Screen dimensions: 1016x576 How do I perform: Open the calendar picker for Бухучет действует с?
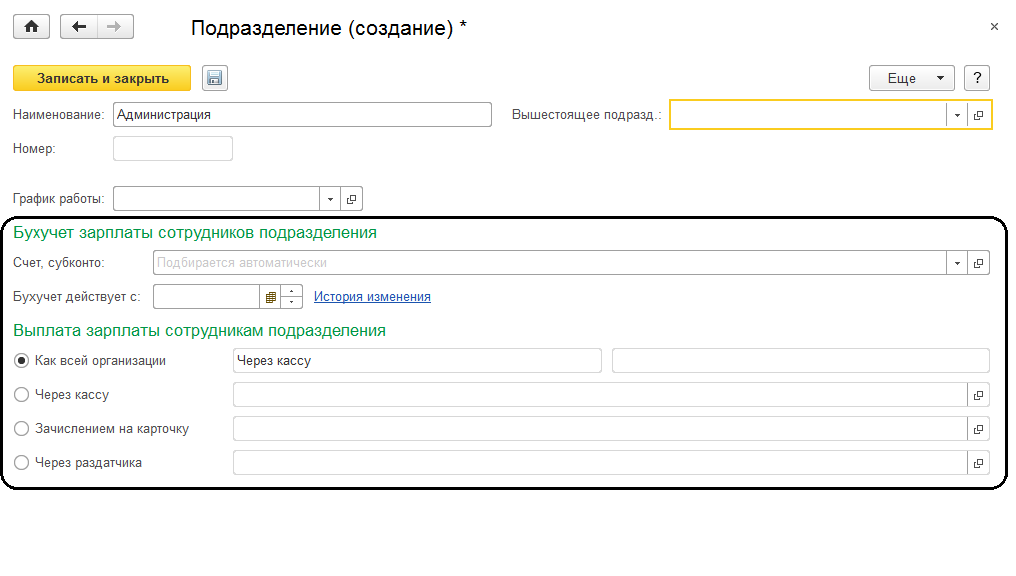click(270, 297)
